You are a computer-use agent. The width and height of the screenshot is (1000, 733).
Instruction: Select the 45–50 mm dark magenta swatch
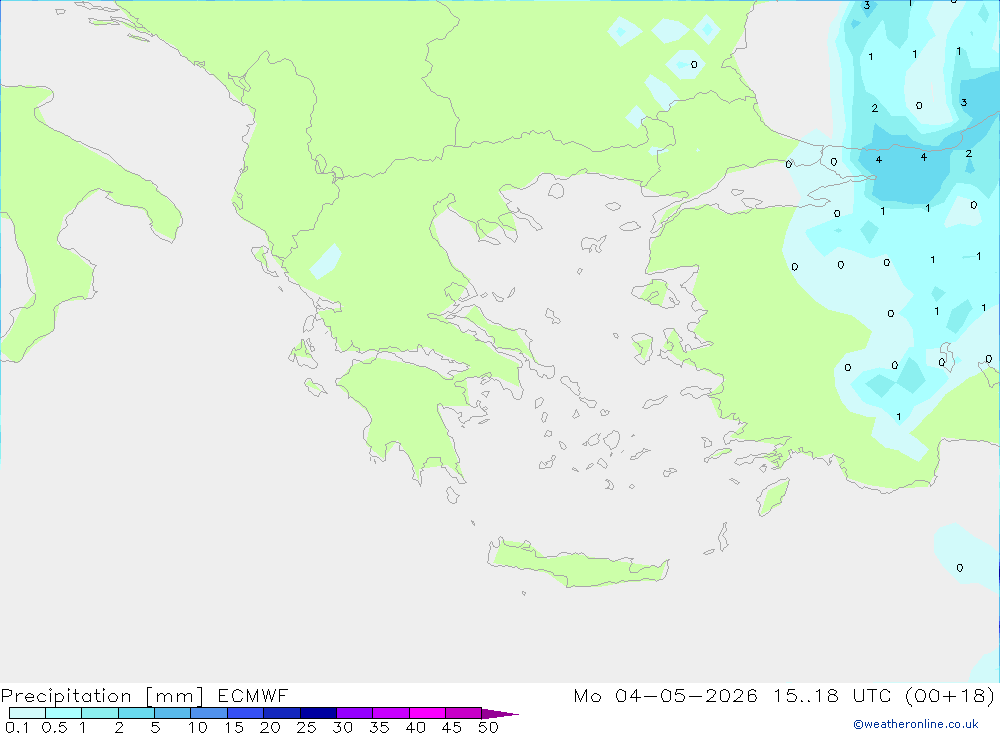pyautogui.click(x=464, y=713)
